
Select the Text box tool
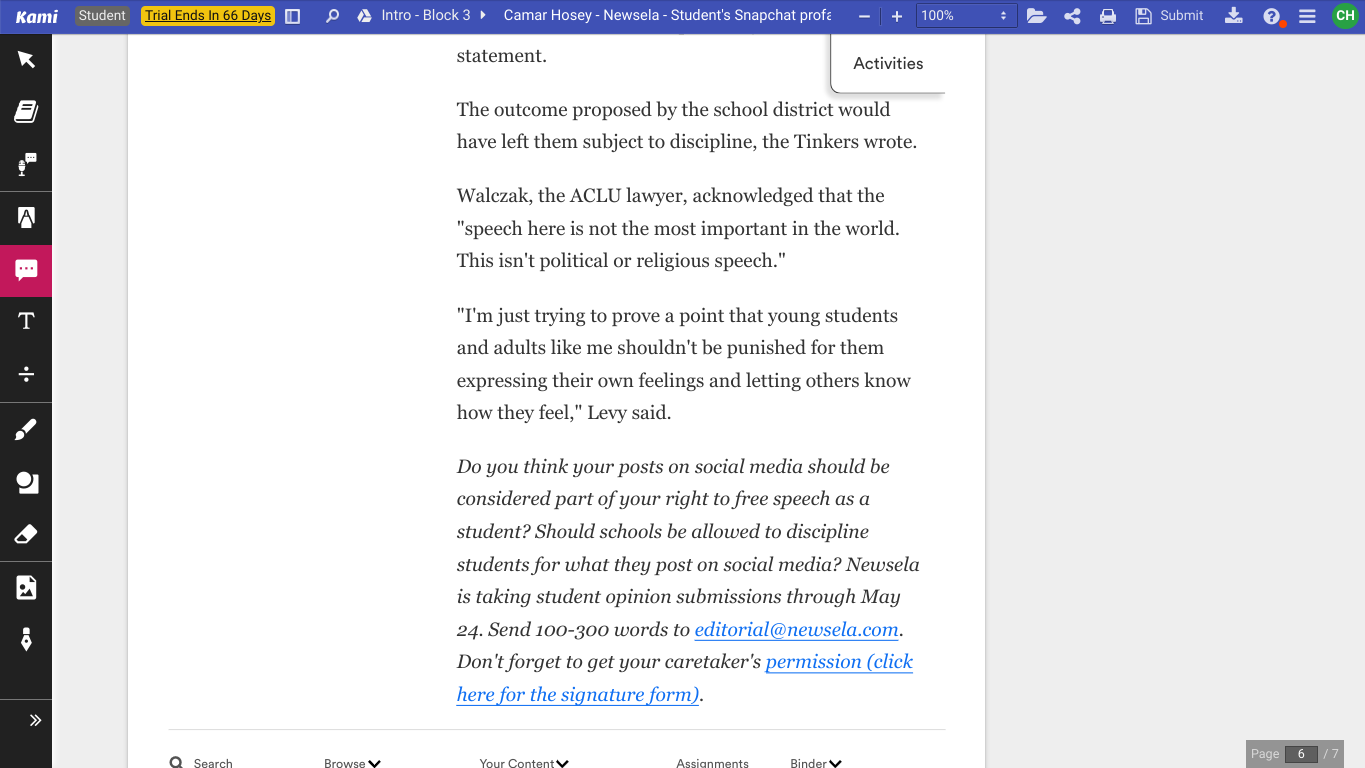[25, 319]
